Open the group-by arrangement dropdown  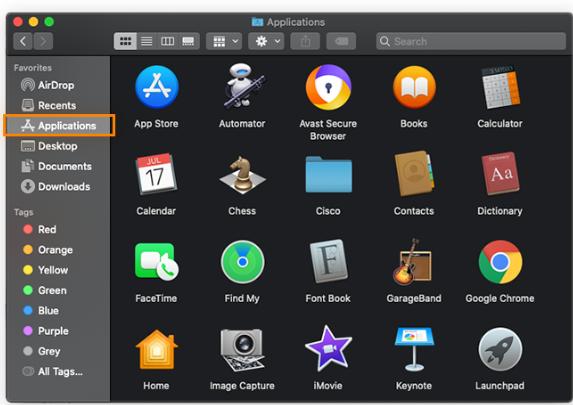224,41
